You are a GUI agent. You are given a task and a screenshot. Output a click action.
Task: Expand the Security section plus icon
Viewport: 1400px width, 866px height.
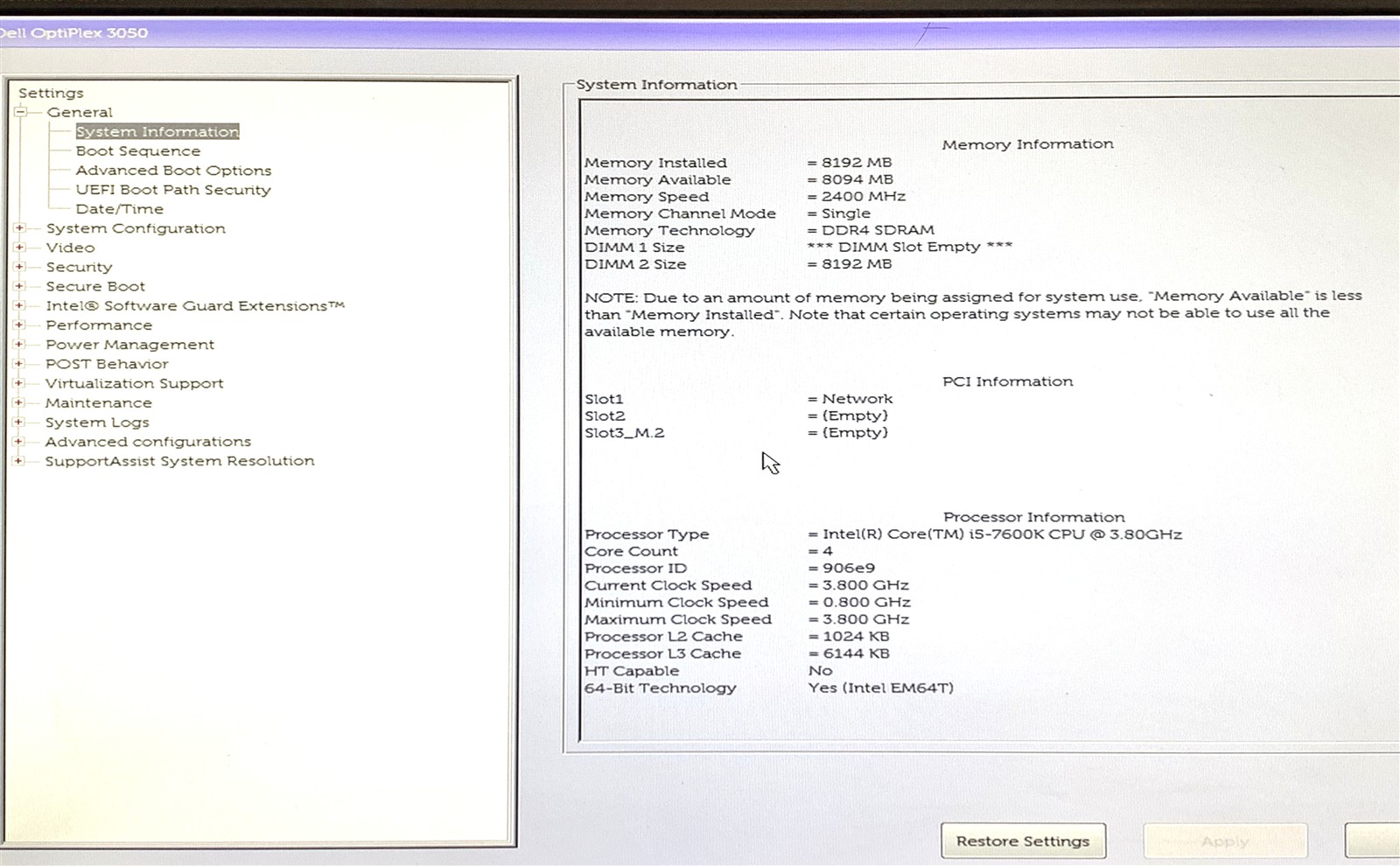click(19, 267)
